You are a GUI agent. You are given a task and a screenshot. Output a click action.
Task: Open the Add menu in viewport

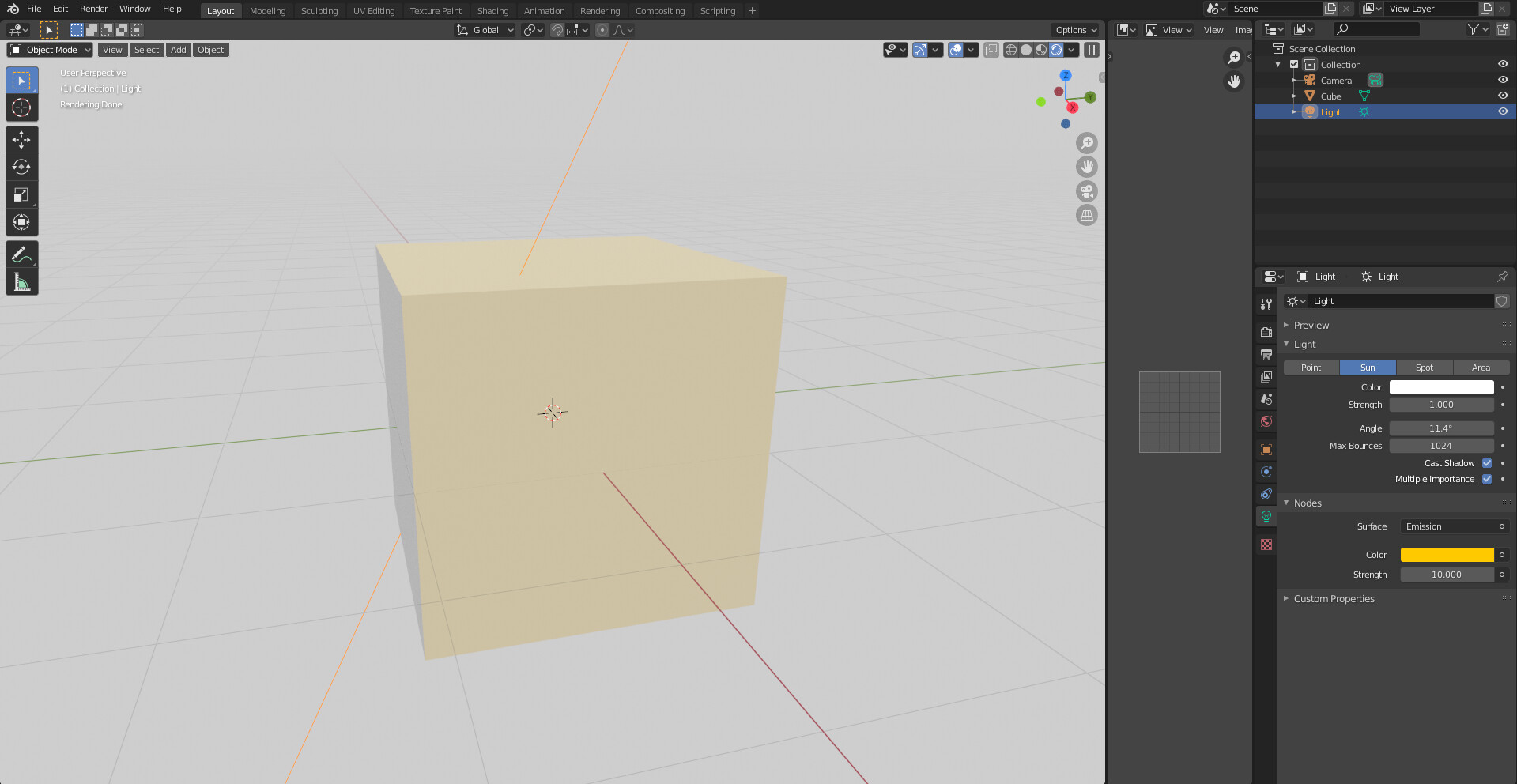[179, 50]
